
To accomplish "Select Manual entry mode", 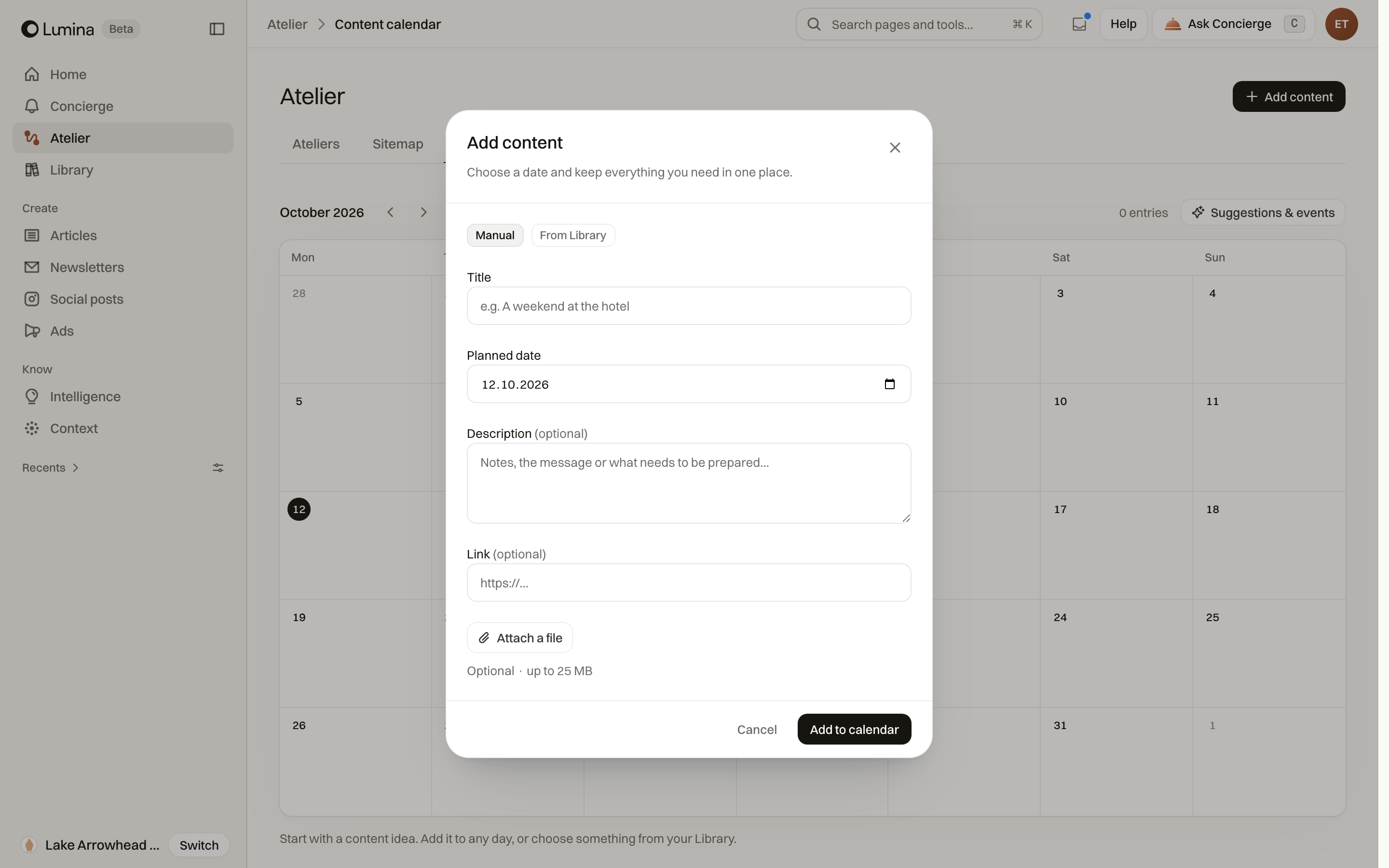I will (x=495, y=235).
